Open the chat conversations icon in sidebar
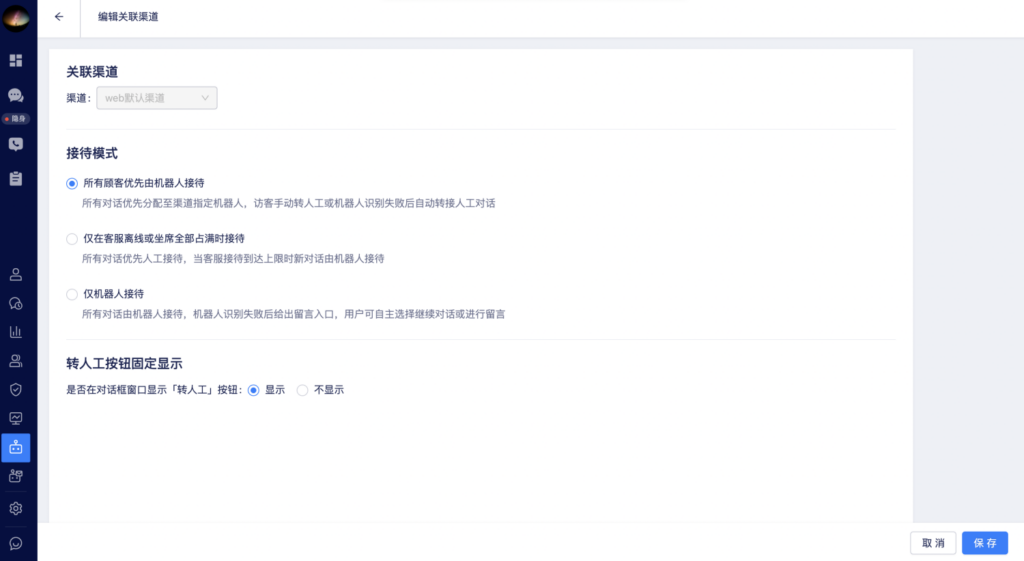Viewport: 1024px width, 561px height. [x=16, y=95]
